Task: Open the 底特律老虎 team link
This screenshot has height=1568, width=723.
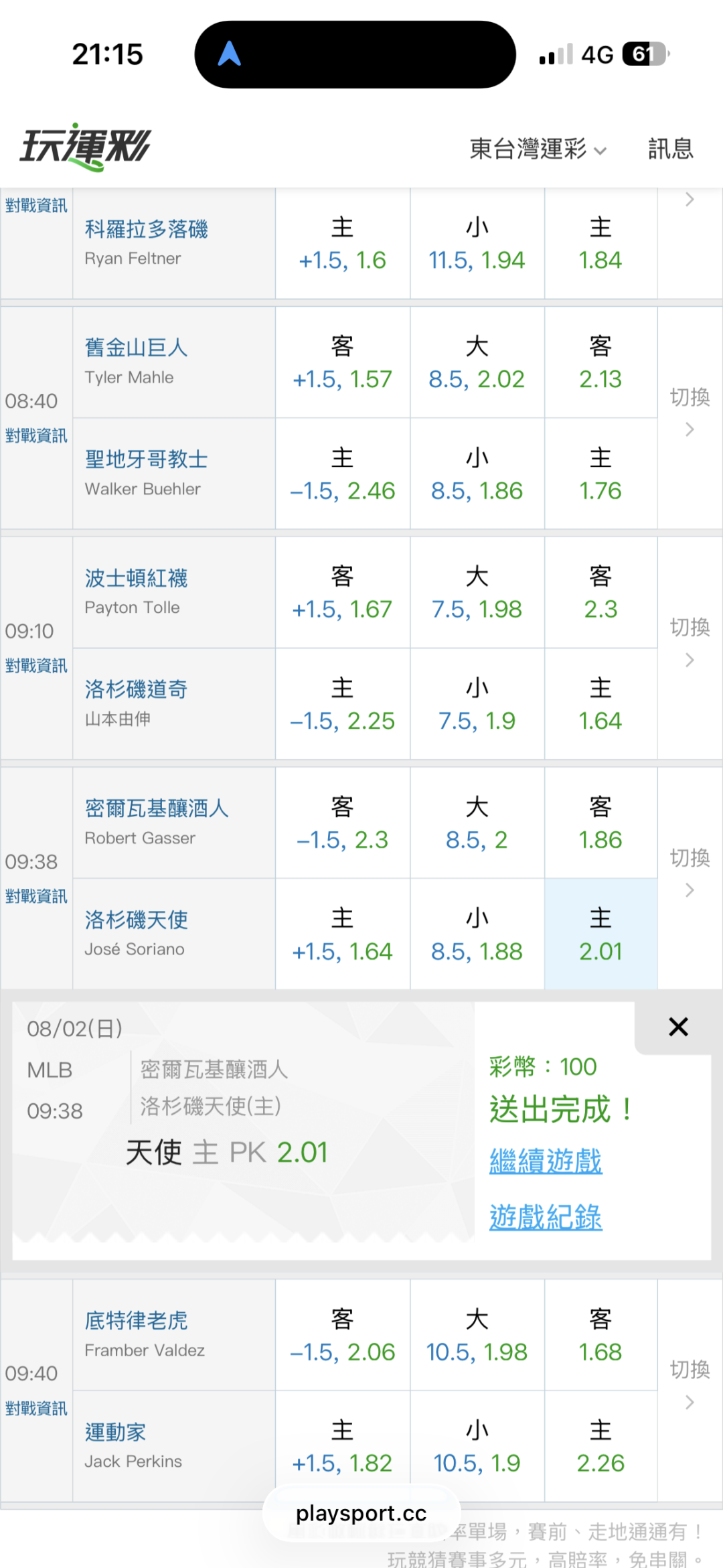Action: (x=136, y=1320)
